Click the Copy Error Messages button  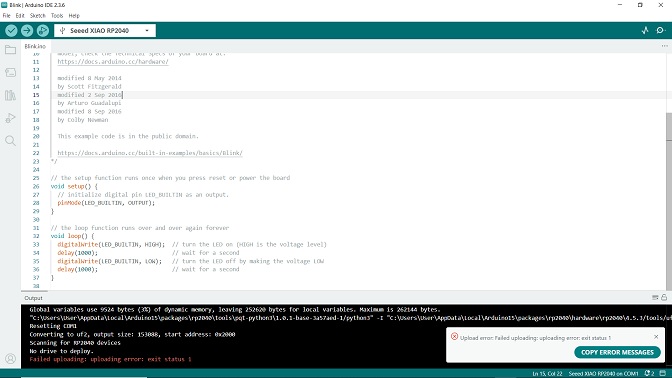617,352
